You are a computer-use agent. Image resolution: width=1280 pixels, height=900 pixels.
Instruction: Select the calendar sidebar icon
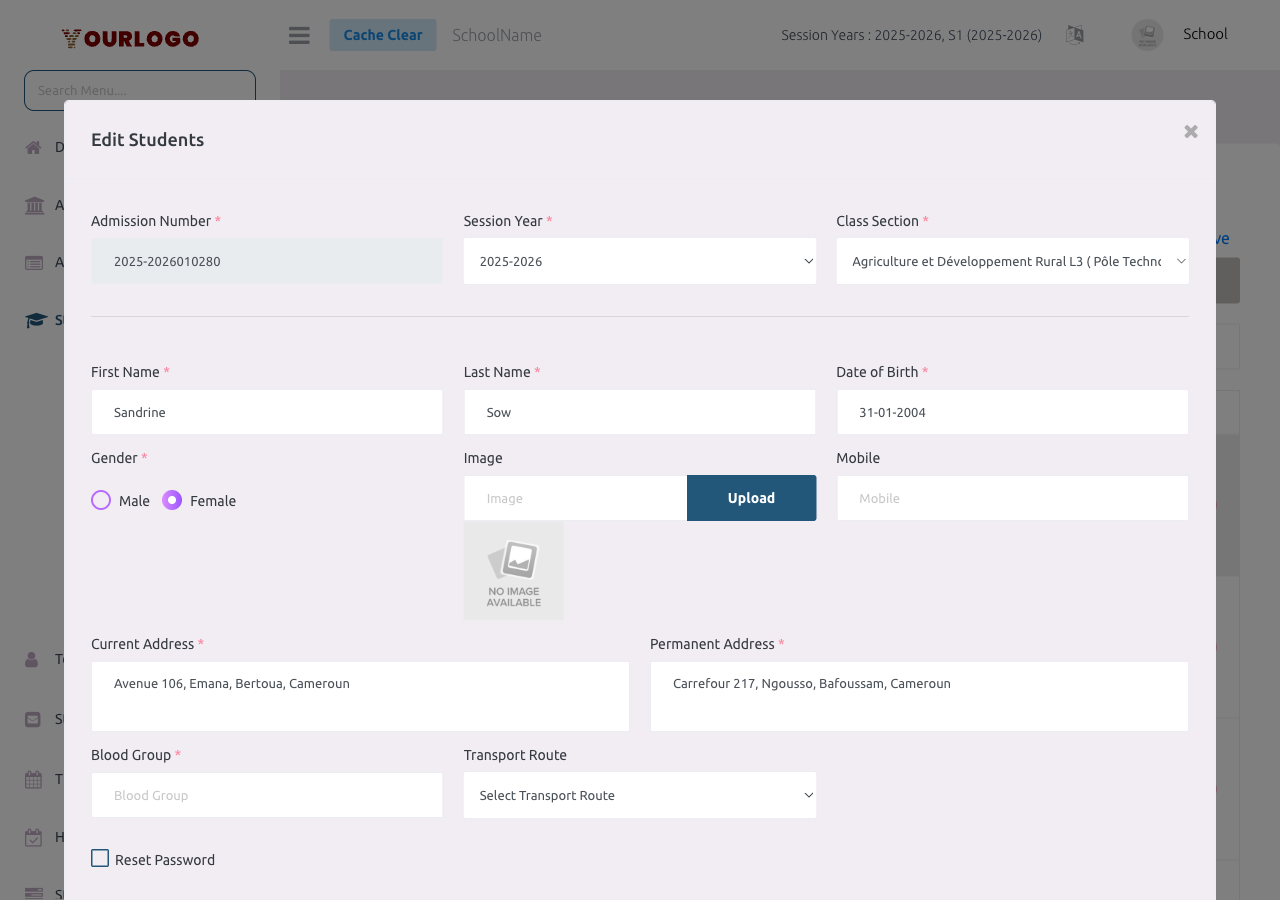(33, 778)
